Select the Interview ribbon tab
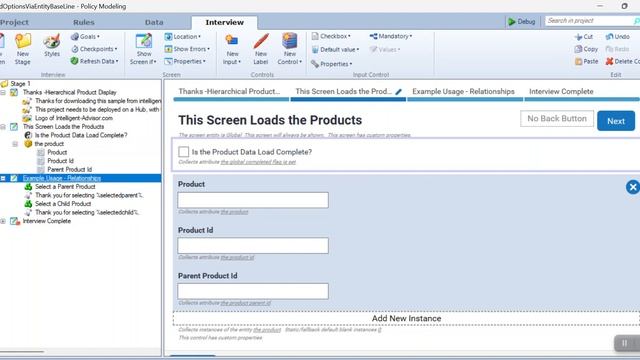 point(224,22)
